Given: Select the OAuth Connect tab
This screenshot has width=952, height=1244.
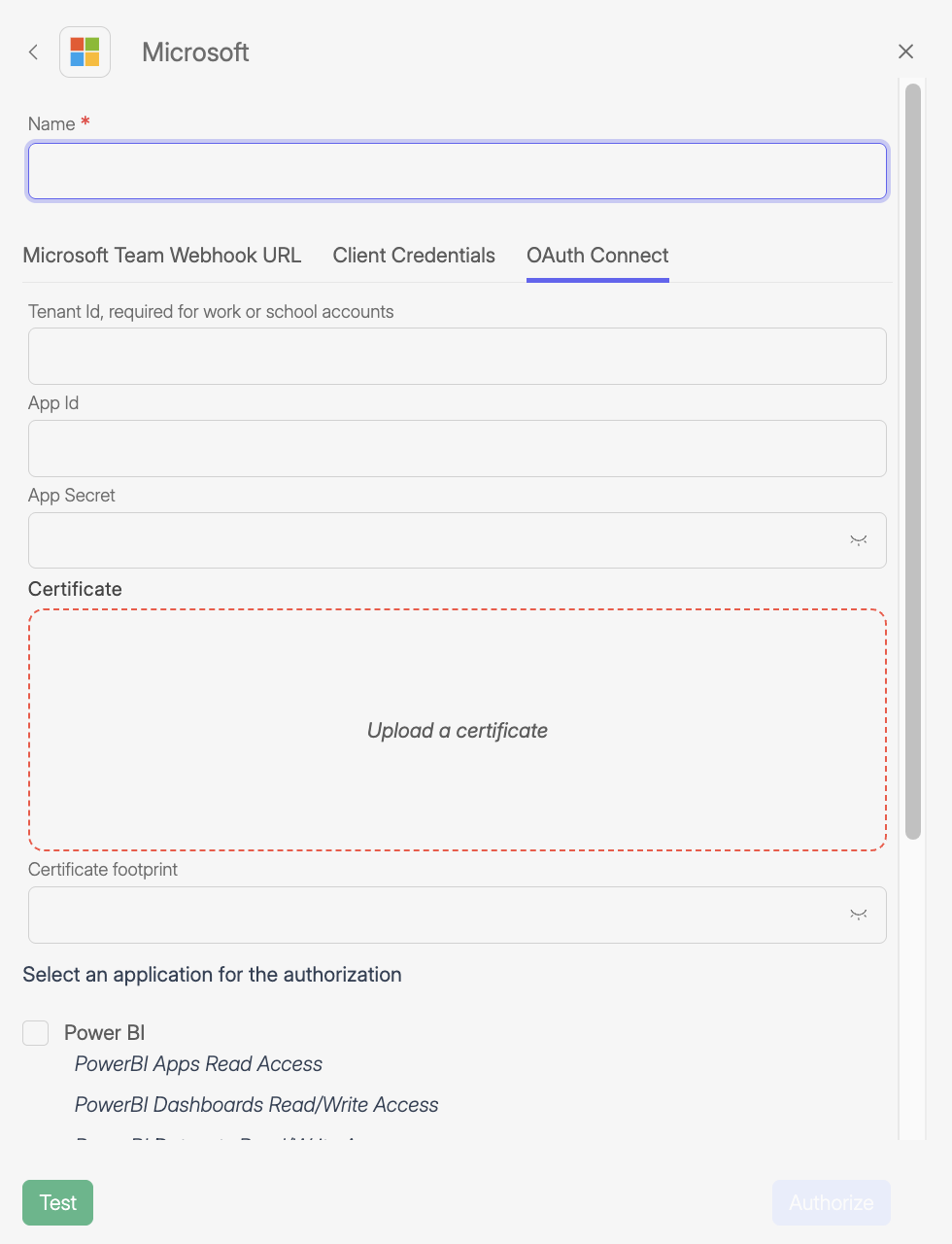Looking at the screenshot, I should tap(597, 255).
